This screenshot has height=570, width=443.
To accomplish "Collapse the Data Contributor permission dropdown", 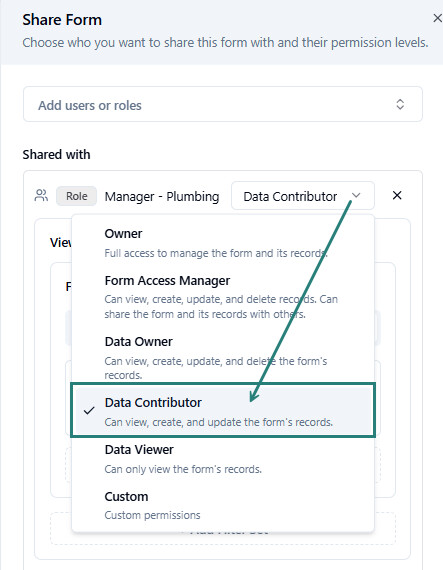I will [x=303, y=196].
